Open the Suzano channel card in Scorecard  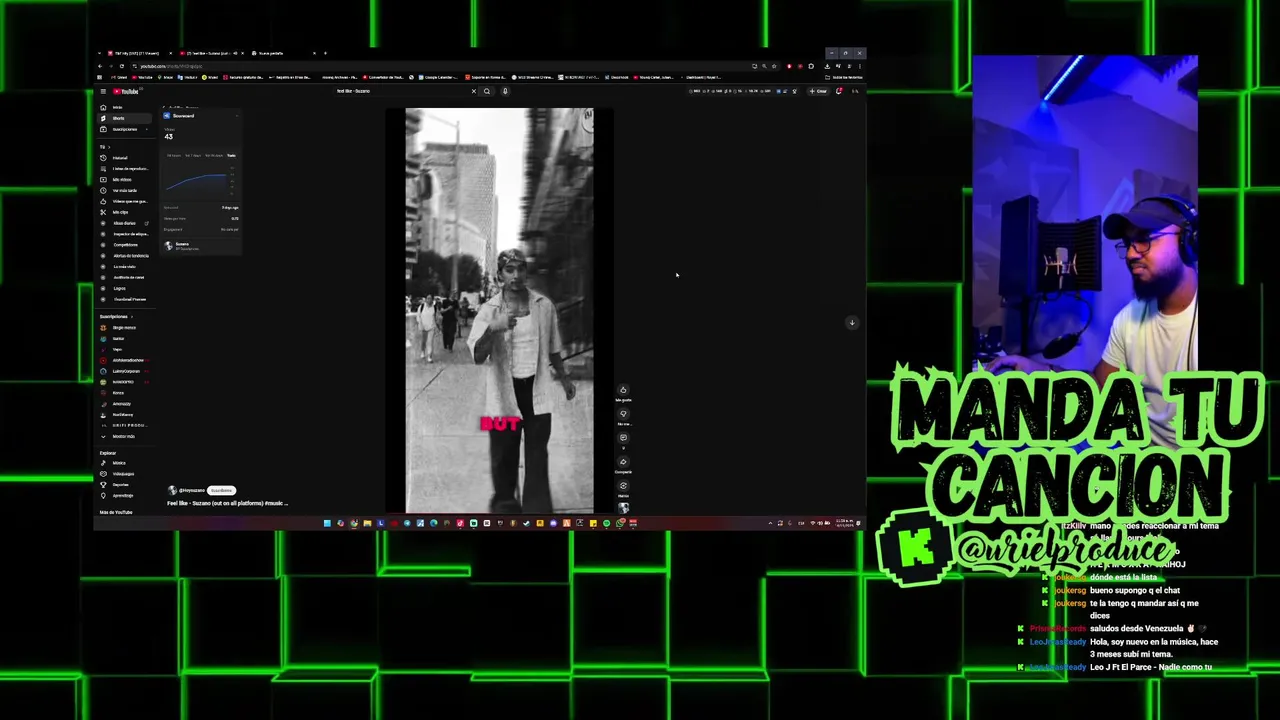click(202, 246)
